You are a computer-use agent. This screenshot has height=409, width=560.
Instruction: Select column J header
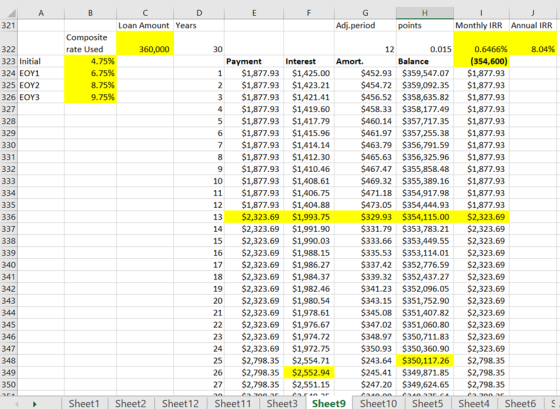click(532, 13)
